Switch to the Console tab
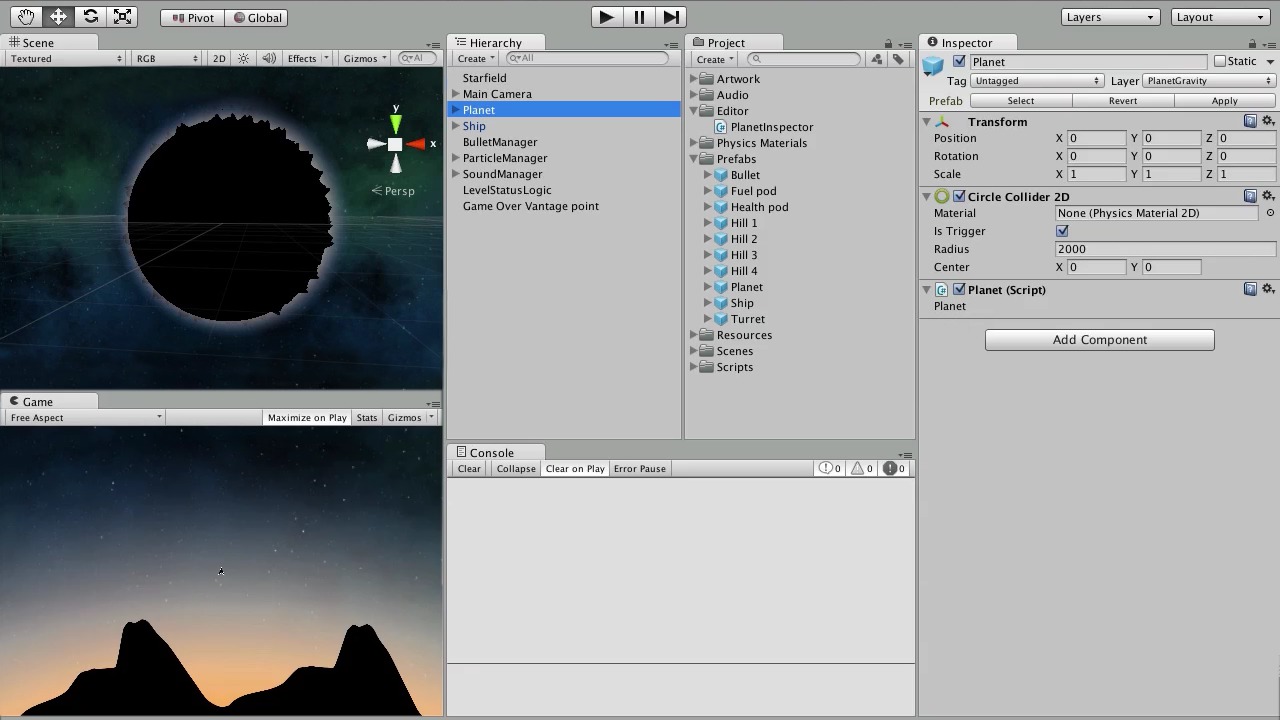This screenshot has width=1280, height=720. pos(491,452)
